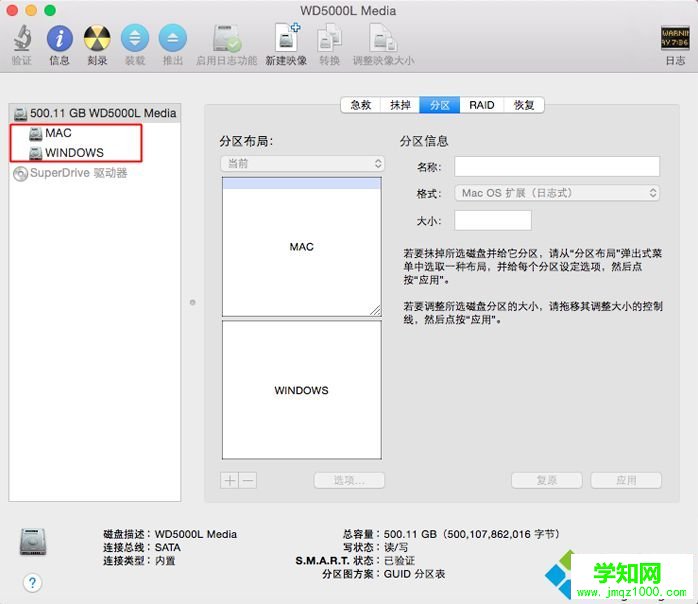Image resolution: width=698 pixels, height=604 pixels.
Task: Click the 选项… button
Action: 349,480
